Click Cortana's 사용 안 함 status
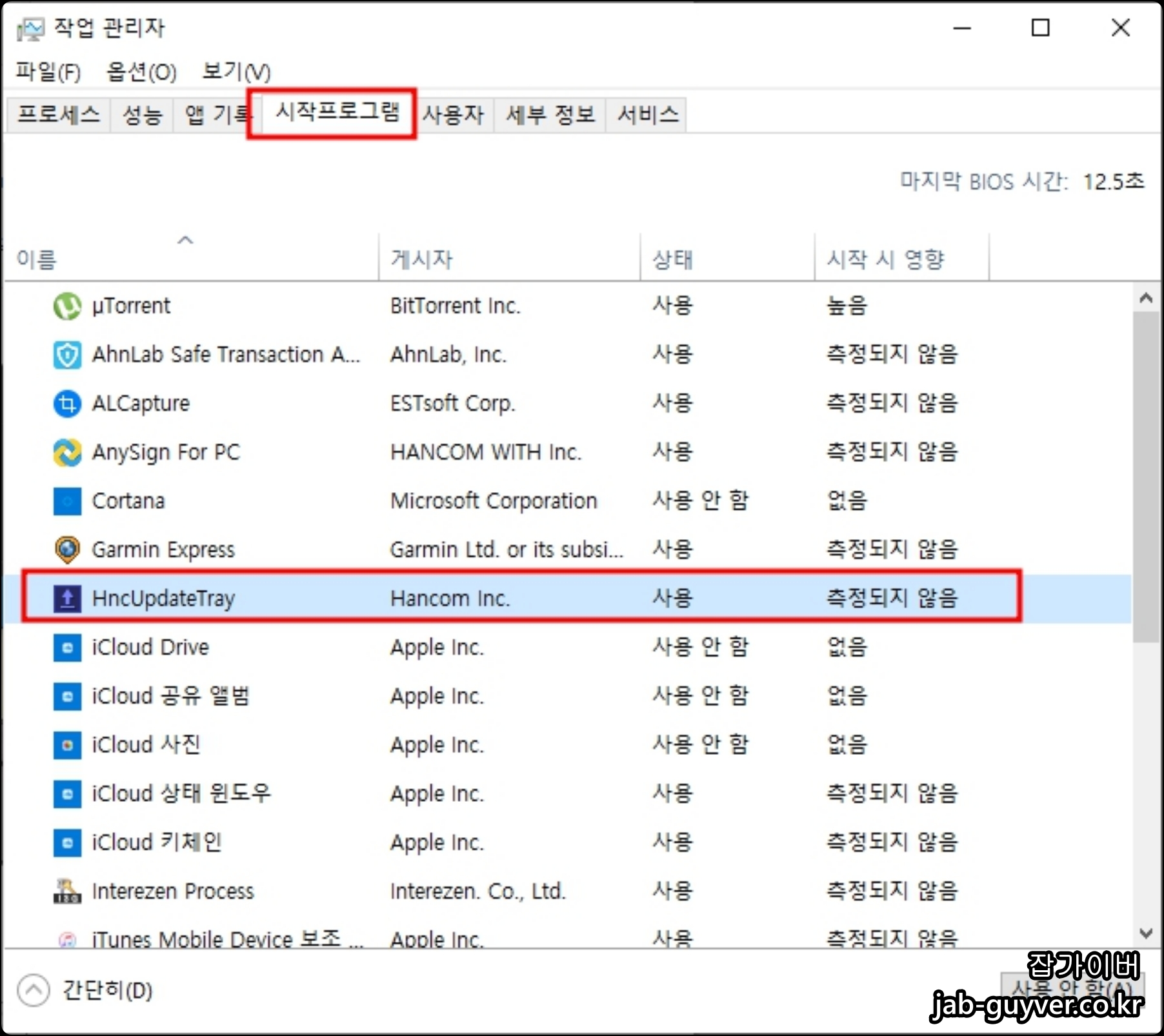The width and height of the screenshot is (1164, 1036). [700, 501]
